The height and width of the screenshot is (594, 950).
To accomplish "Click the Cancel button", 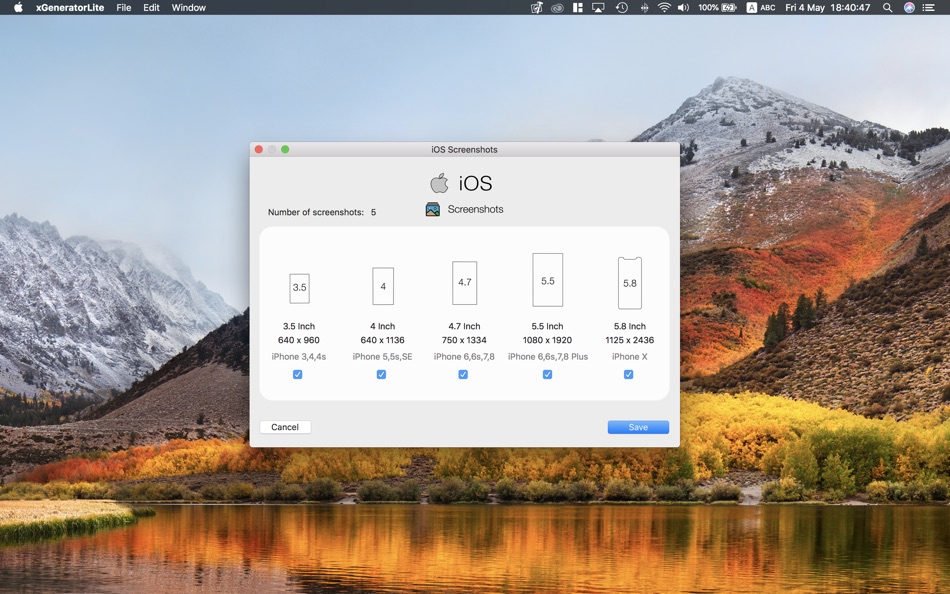I will tap(285, 427).
